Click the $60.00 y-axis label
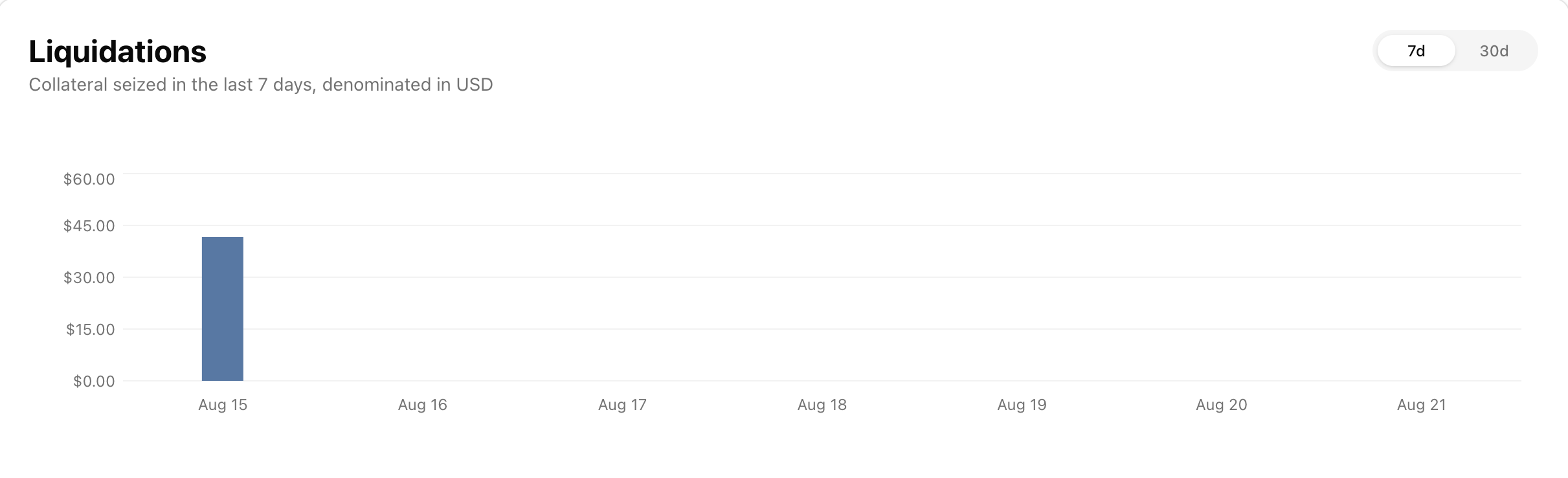Image resolution: width=1568 pixels, height=478 pixels. click(x=89, y=179)
